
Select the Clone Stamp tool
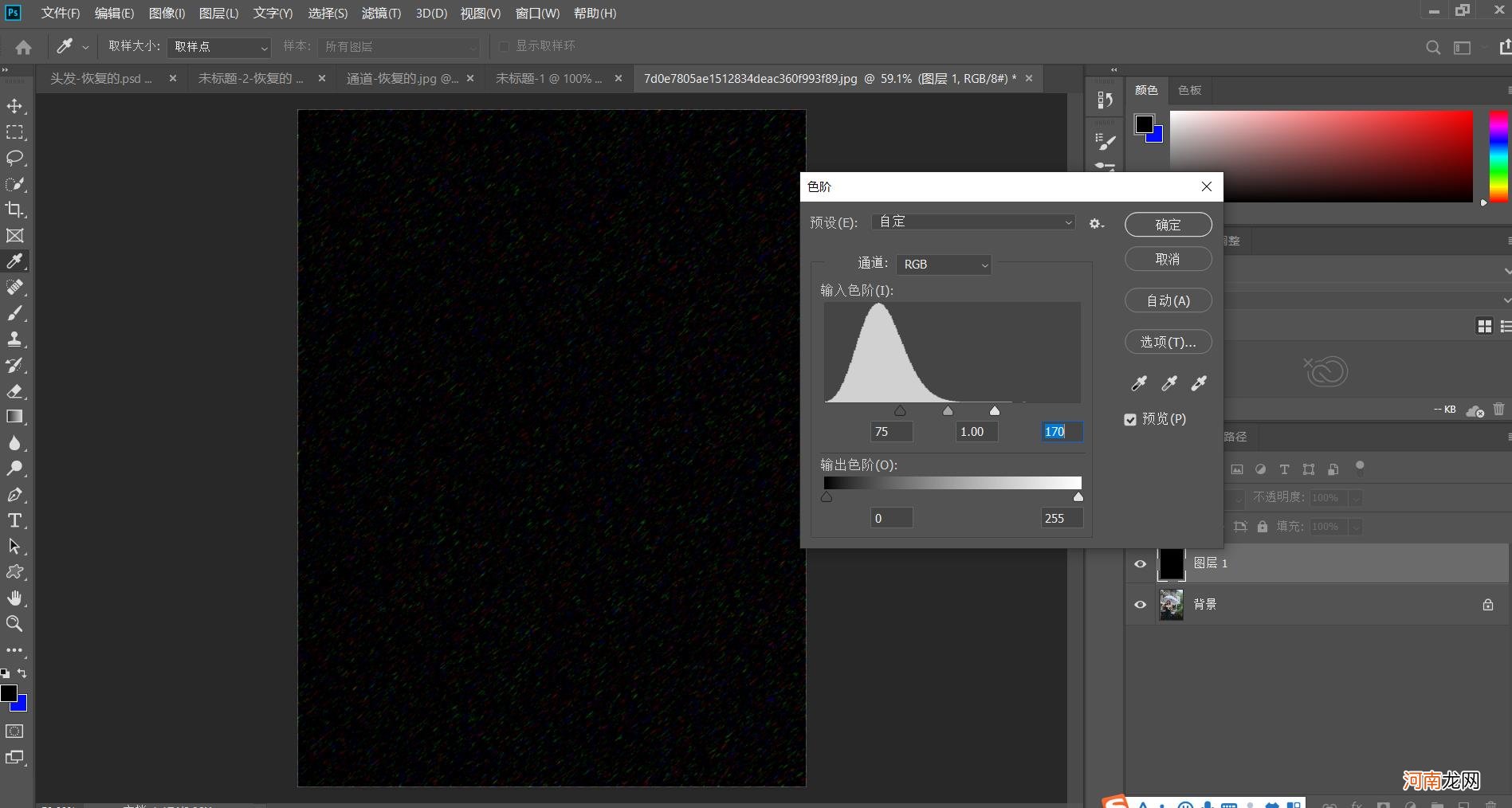tap(14, 339)
